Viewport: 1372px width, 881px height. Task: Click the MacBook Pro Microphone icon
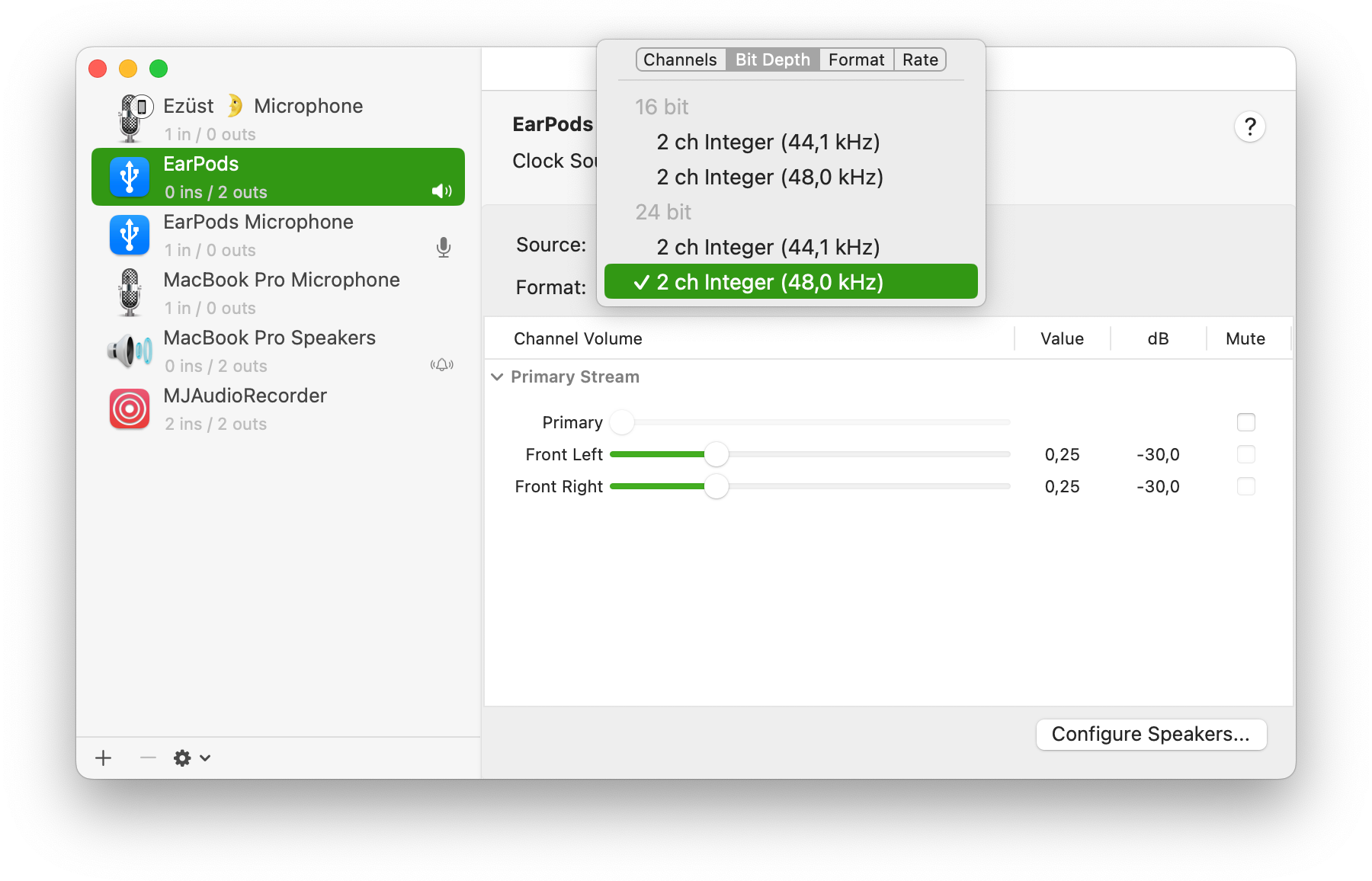click(x=130, y=293)
